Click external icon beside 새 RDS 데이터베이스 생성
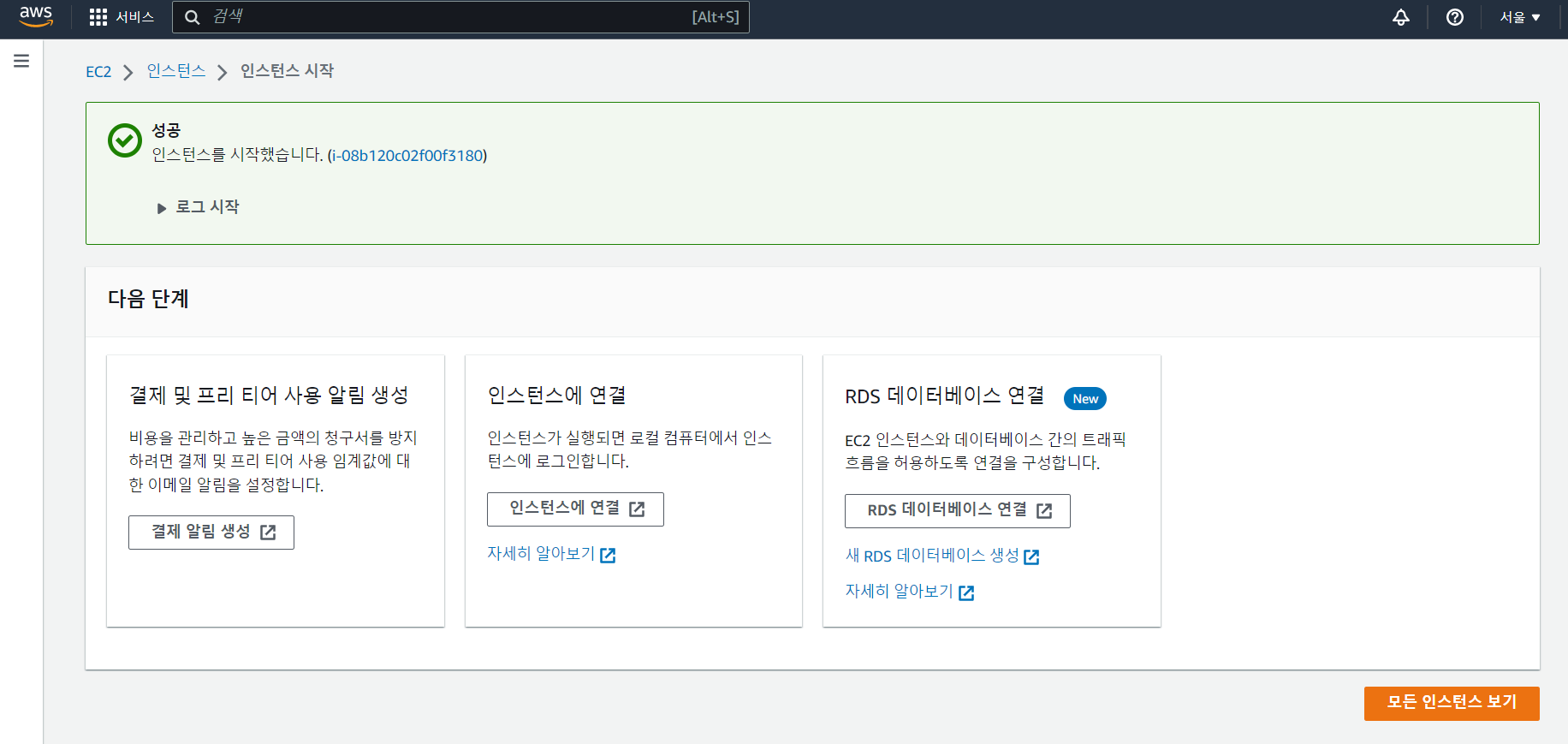Viewport: 1568px width, 744px height. (1031, 557)
